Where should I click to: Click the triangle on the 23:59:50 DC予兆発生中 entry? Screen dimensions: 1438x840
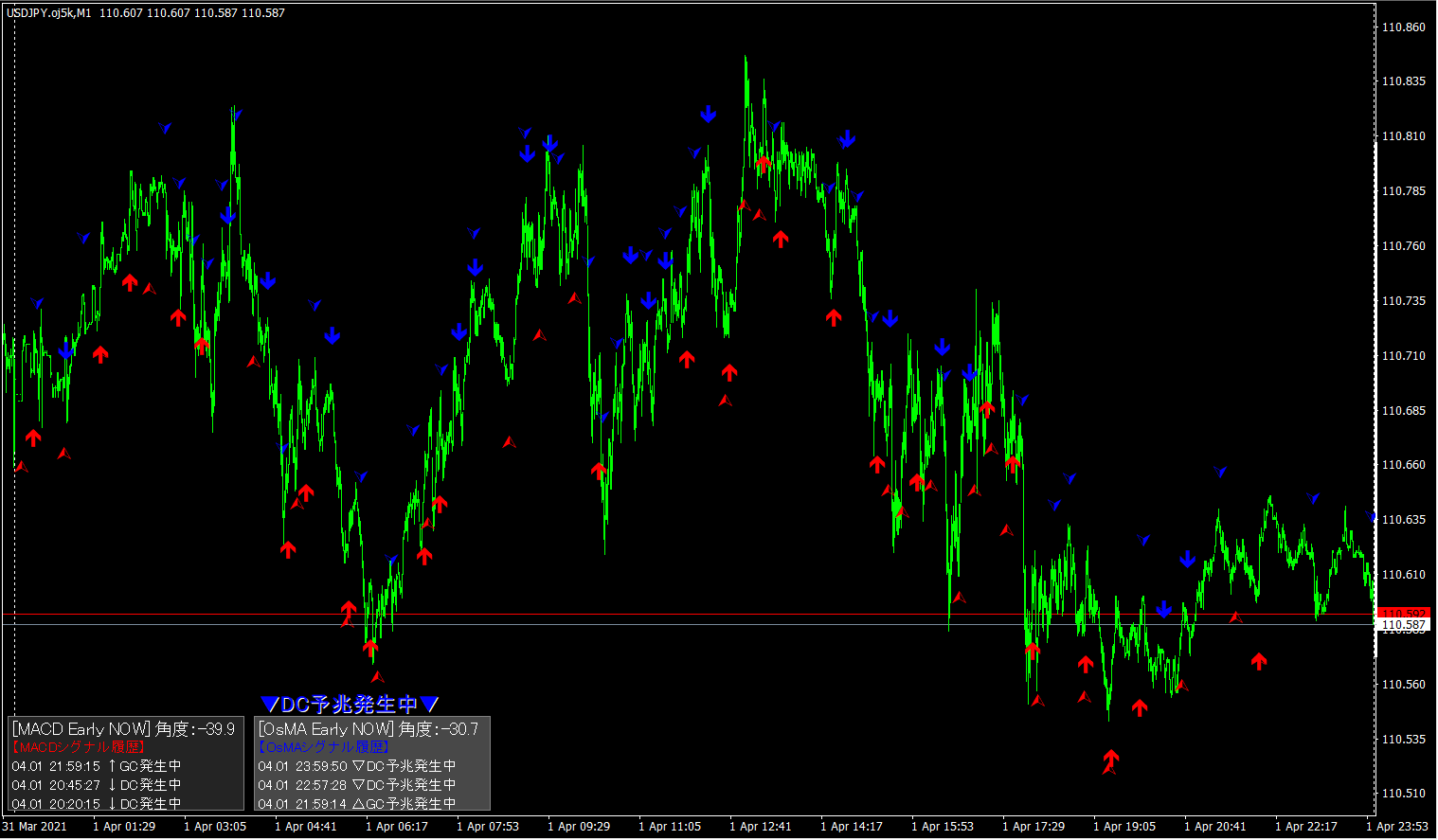358,766
